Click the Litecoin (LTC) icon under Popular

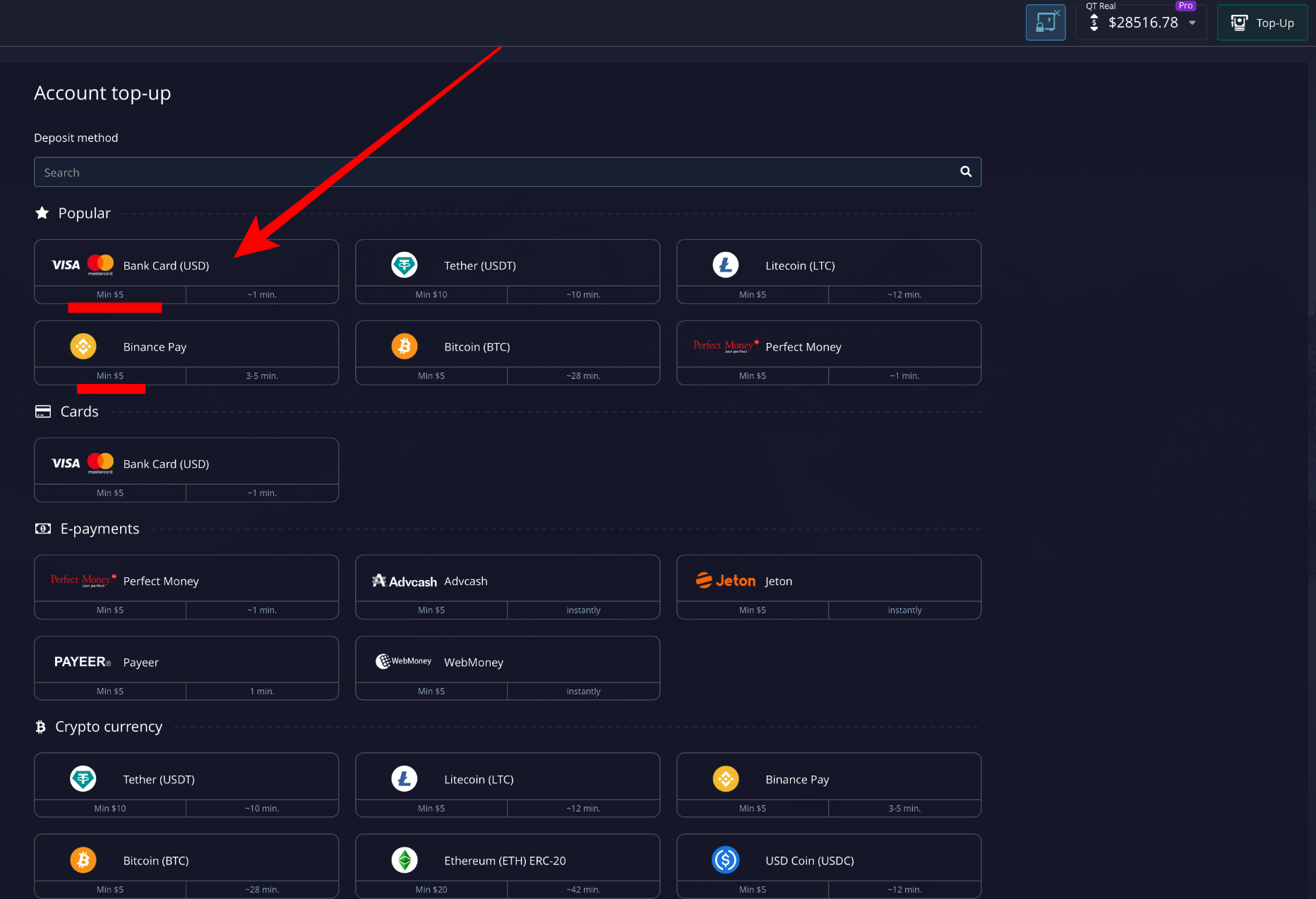pos(726,265)
